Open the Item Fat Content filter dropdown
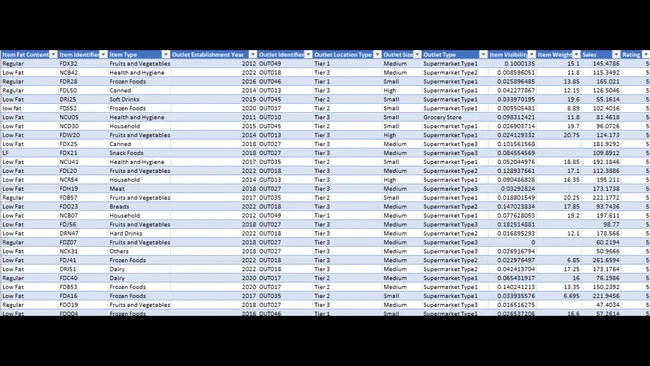 click(53, 55)
